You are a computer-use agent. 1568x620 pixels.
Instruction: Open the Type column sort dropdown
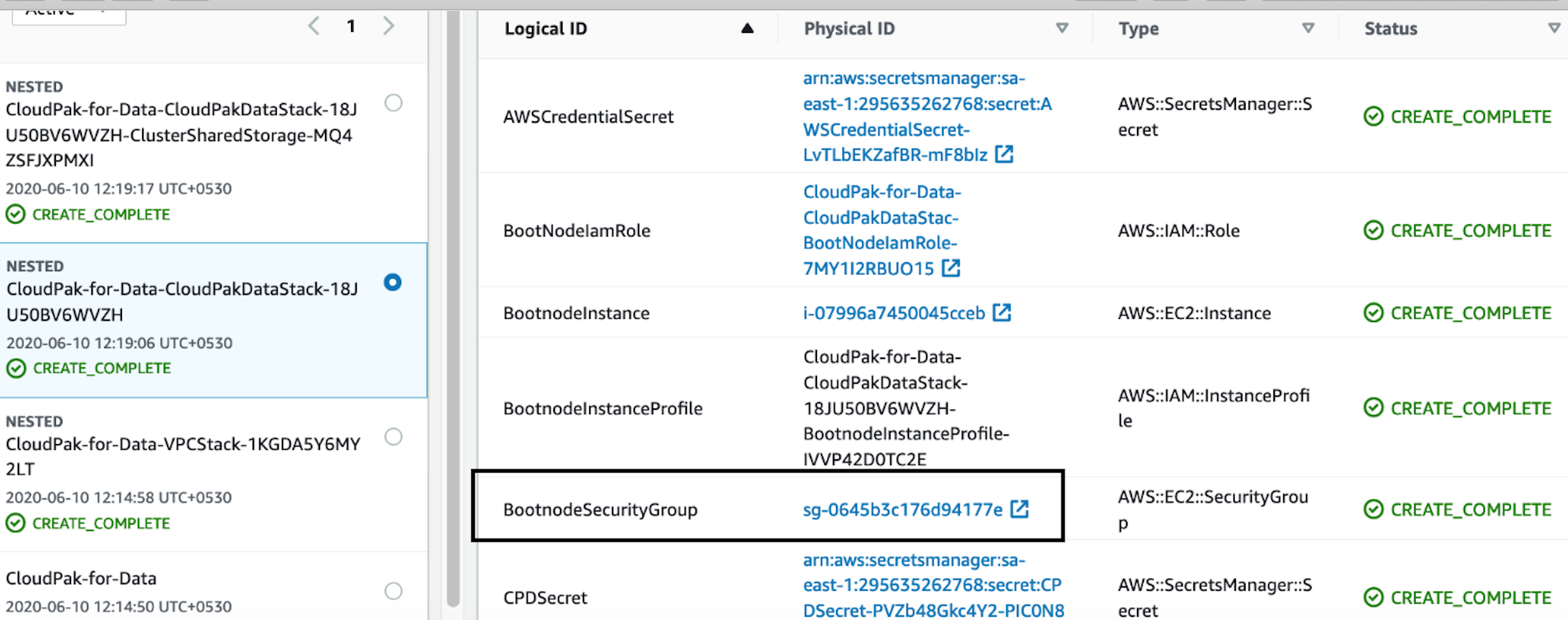(x=1308, y=28)
